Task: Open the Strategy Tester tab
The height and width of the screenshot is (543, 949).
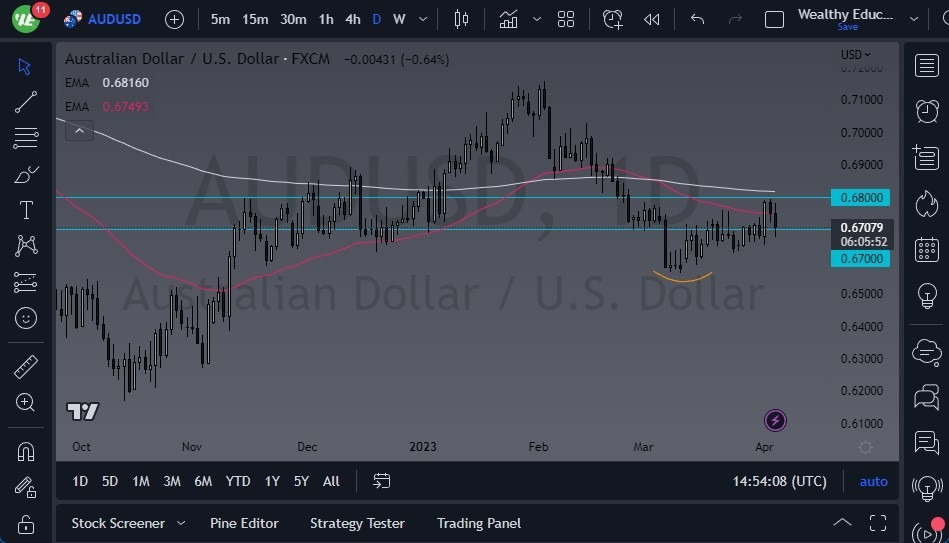Action: click(357, 523)
